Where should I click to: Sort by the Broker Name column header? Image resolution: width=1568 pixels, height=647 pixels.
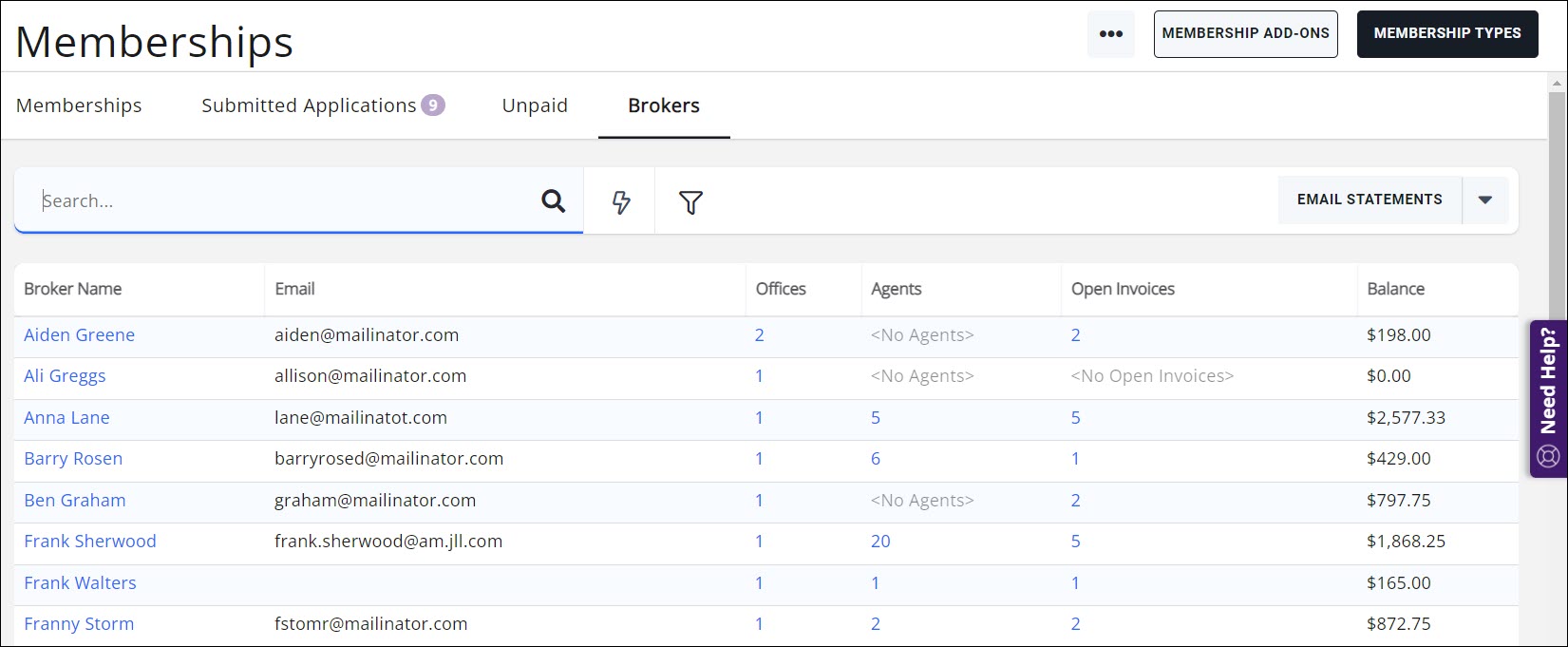(73, 289)
